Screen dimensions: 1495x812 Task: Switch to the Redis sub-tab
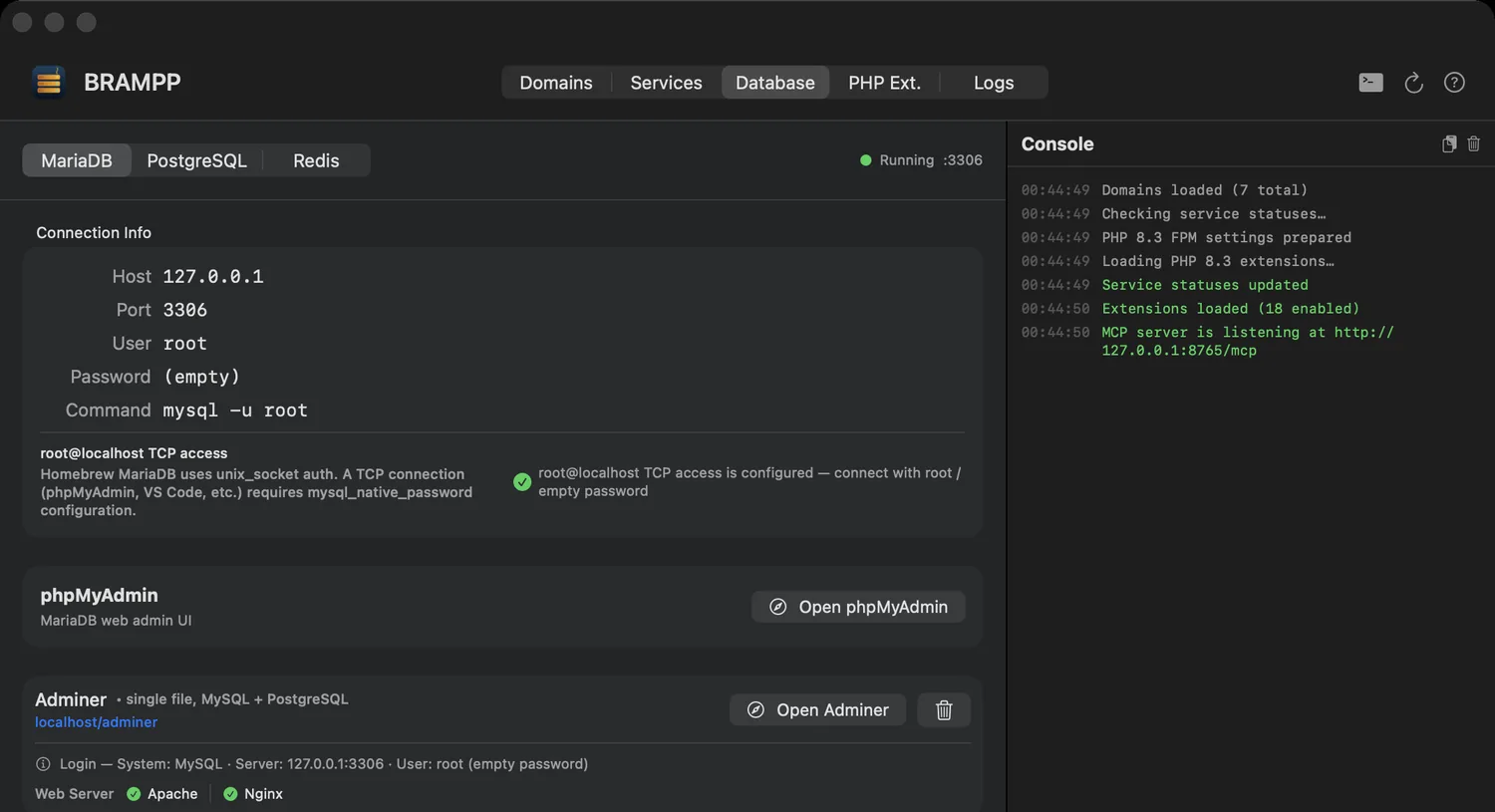pos(316,160)
